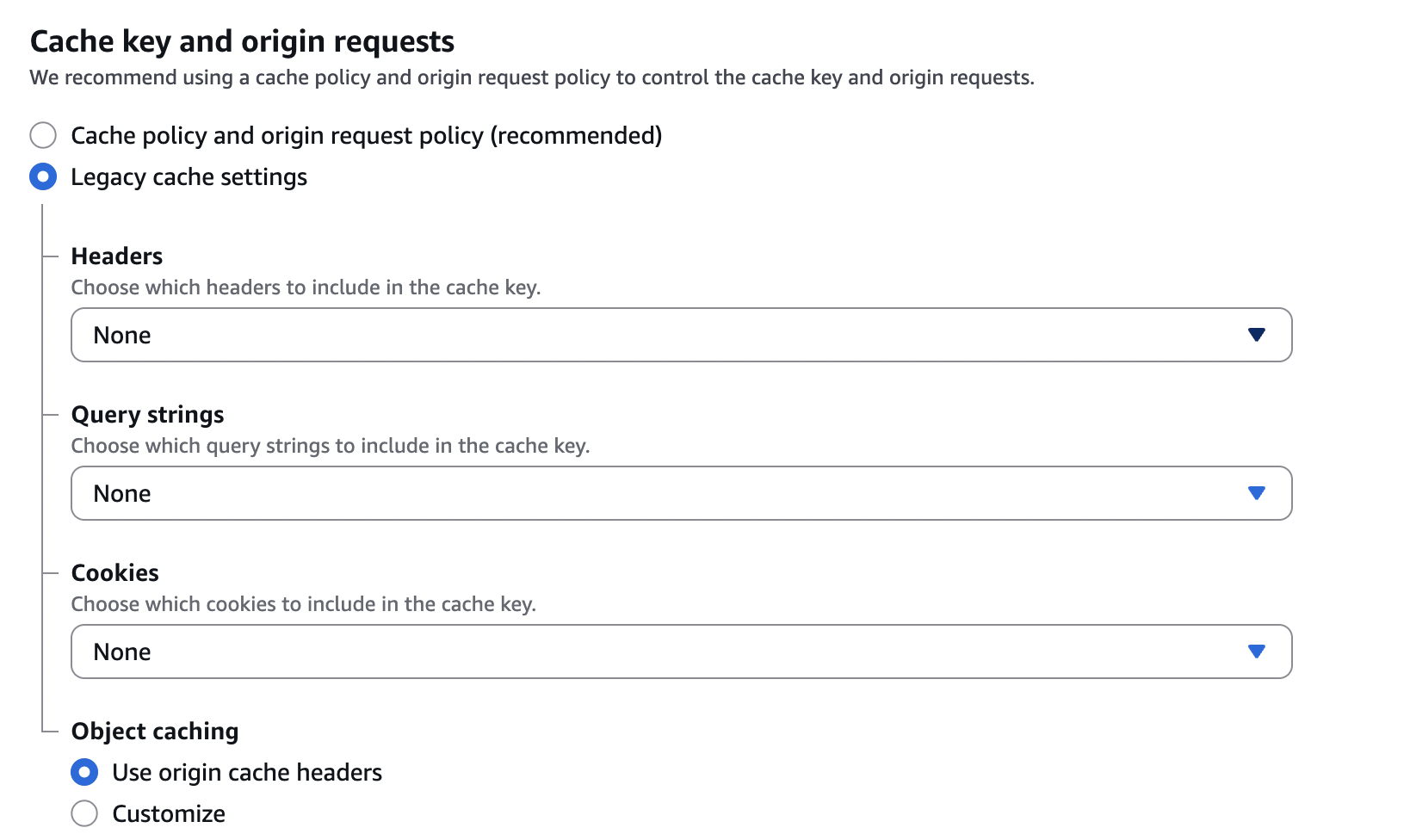Image resolution: width=1410 pixels, height=840 pixels.
Task: Select the Legacy cache settings radio button
Action: click(x=43, y=176)
